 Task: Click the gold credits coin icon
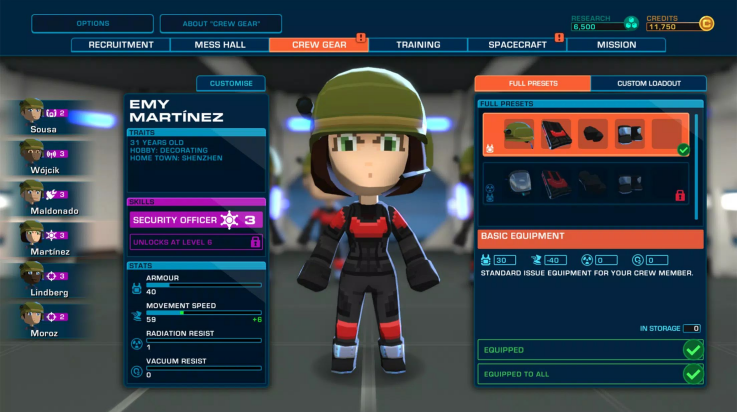coord(707,23)
